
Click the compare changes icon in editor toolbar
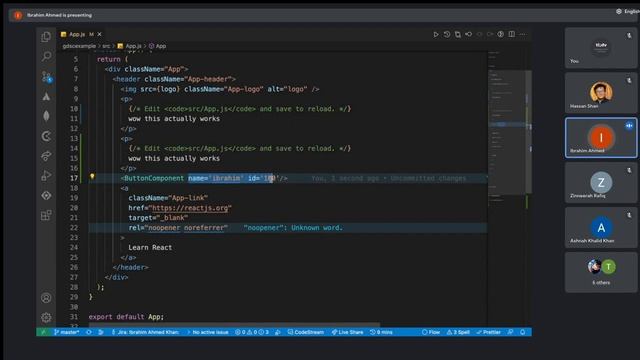[458, 34]
